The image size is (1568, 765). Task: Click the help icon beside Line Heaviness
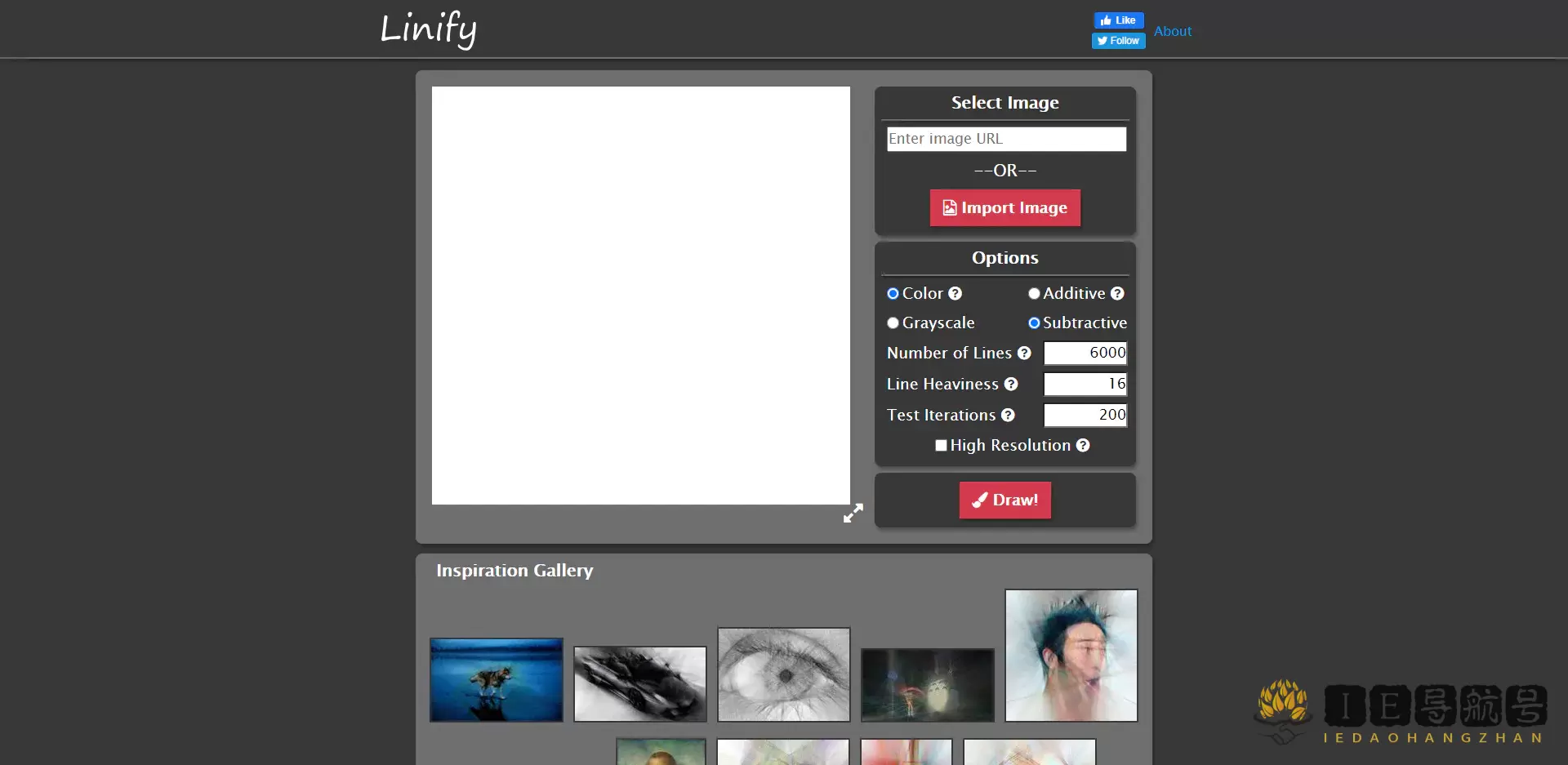[x=1011, y=384]
